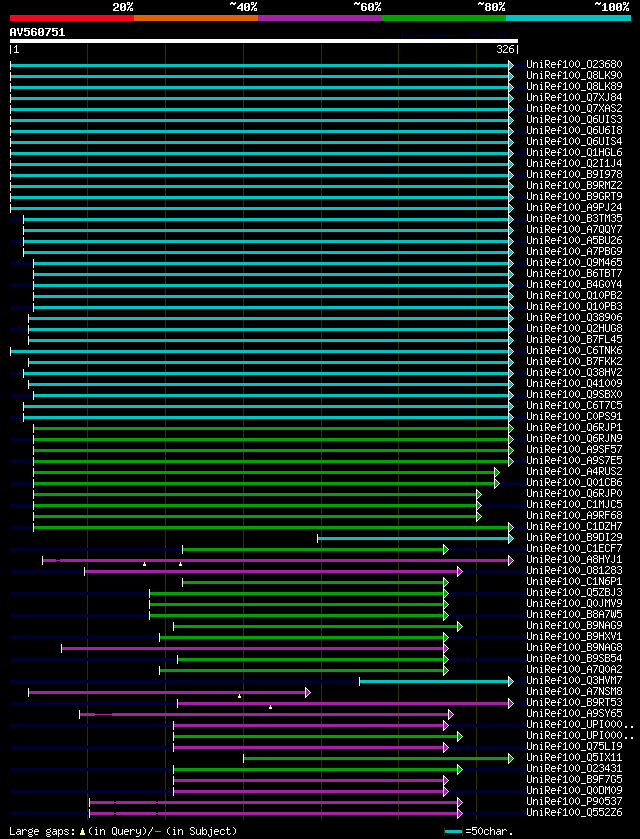Click the green alignment bar for O23431
The image size is (640, 839).
[316, 769]
